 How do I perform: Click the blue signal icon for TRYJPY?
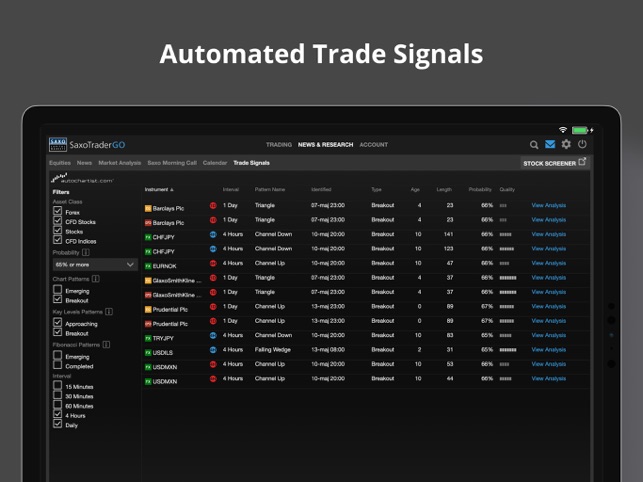pyautogui.click(x=213, y=335)
